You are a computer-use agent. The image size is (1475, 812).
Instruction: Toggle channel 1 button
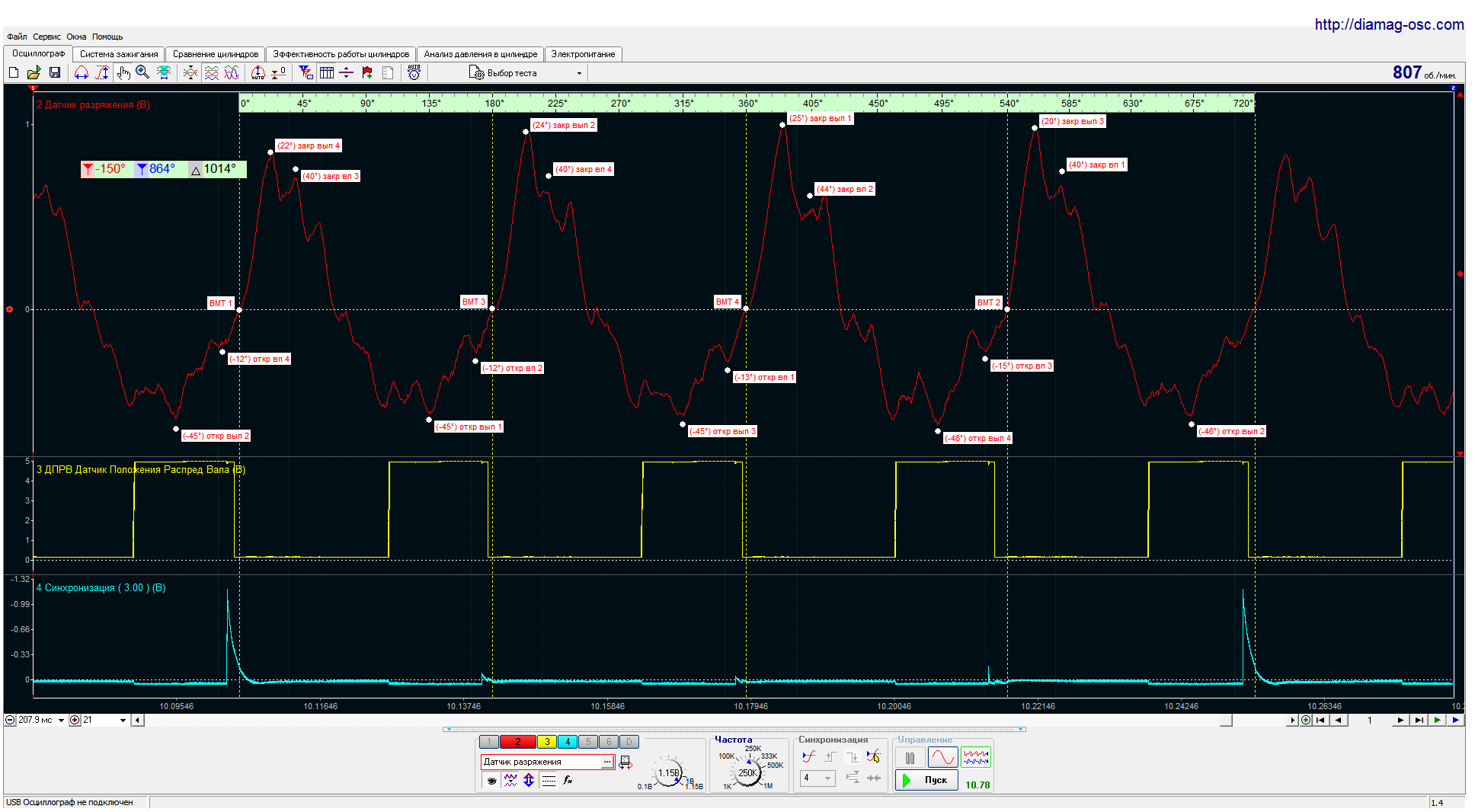[489, 742]
